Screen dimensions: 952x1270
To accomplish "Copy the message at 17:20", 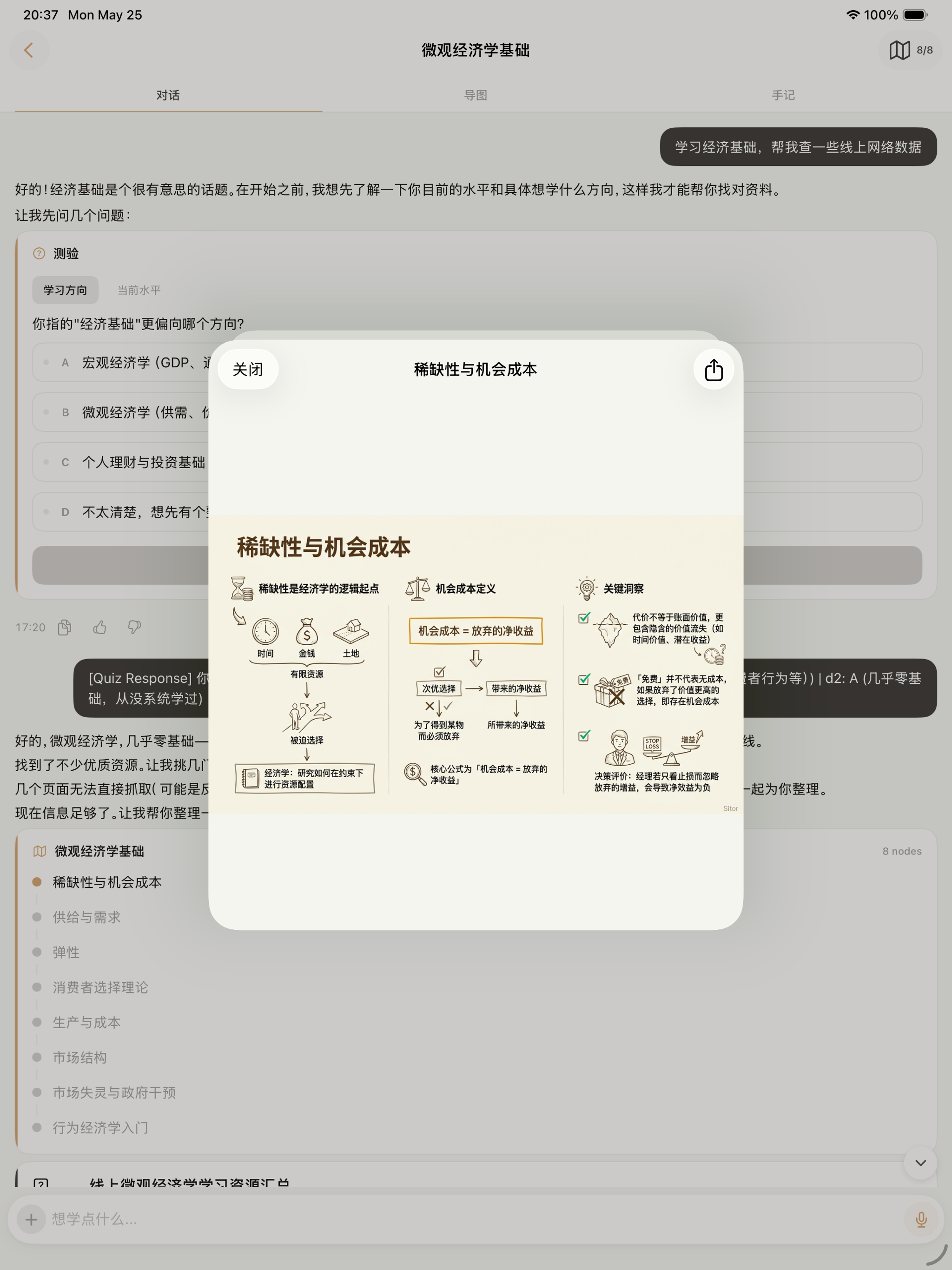I will 65,628.
